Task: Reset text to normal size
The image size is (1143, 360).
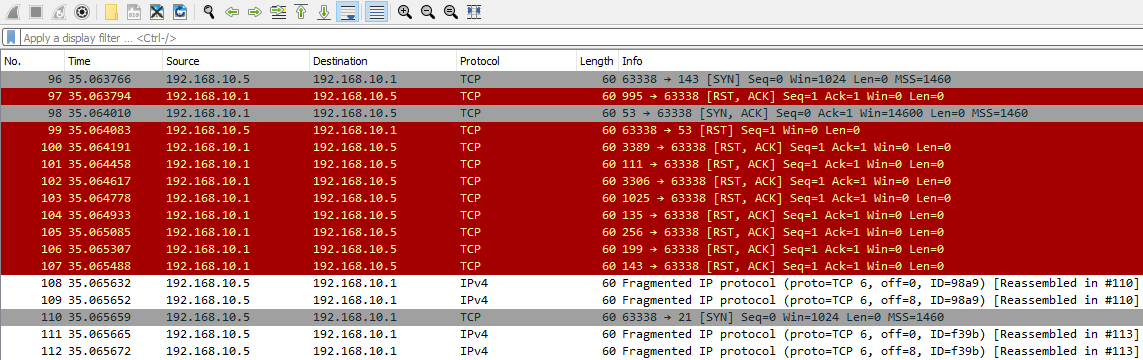Action: point(450,12)
